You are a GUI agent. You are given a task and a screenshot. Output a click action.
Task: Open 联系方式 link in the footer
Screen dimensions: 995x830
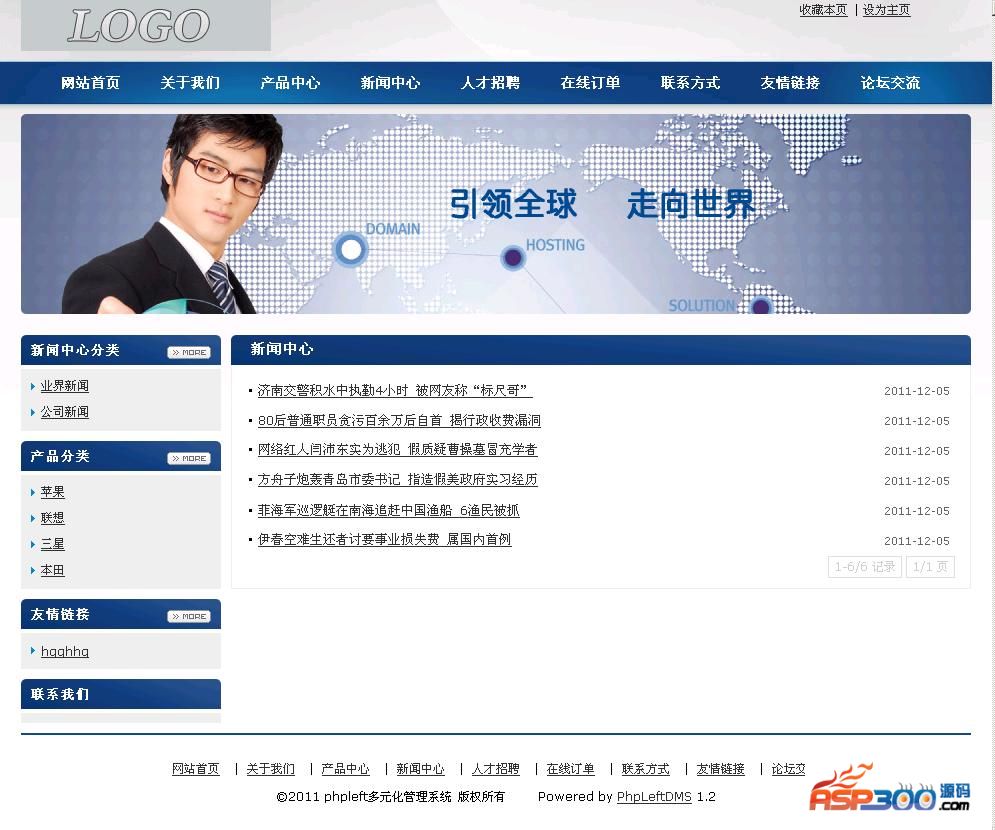point(645,769)
